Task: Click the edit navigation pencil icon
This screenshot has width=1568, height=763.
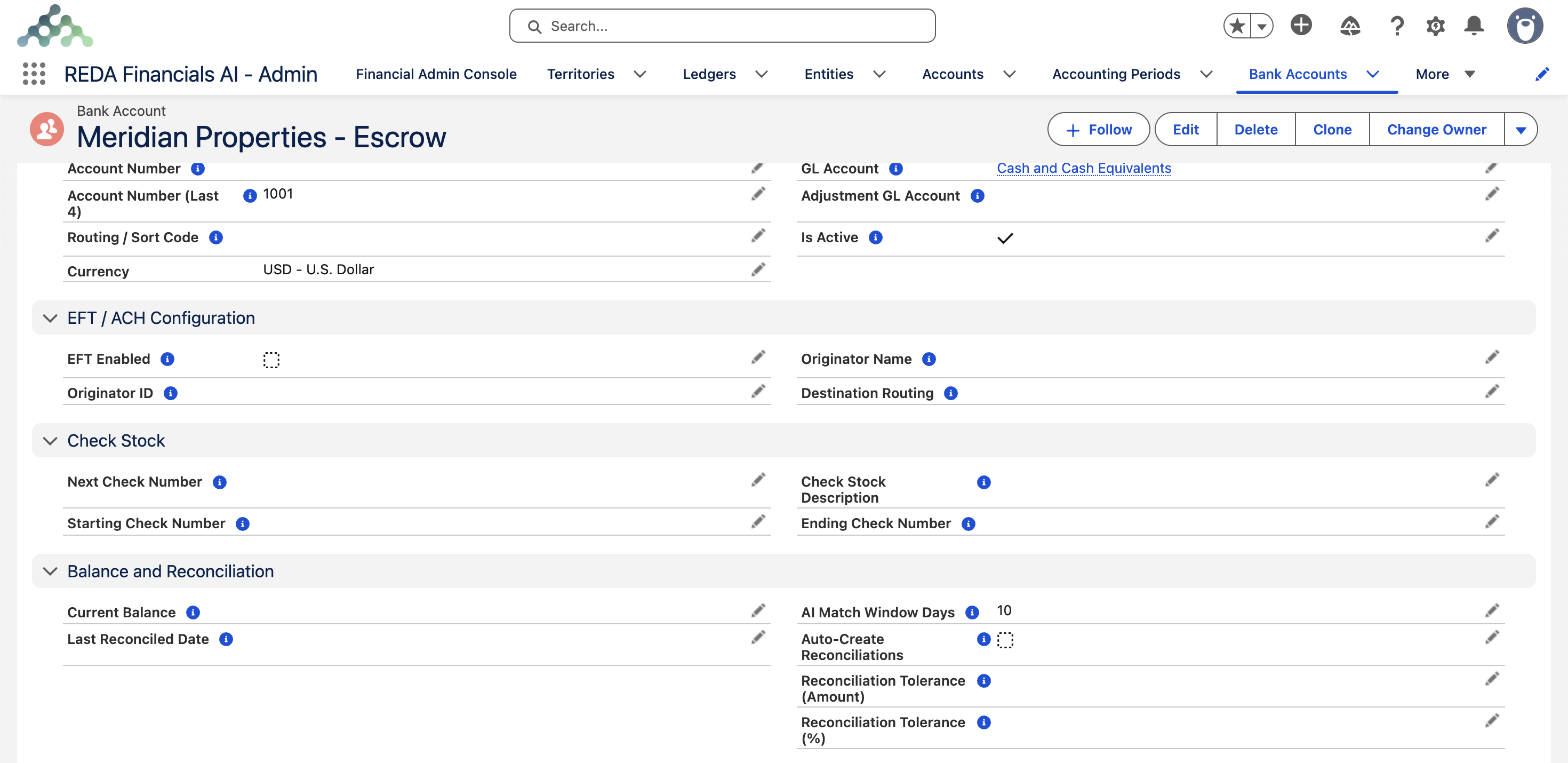Action: (x=1542, y=74)
